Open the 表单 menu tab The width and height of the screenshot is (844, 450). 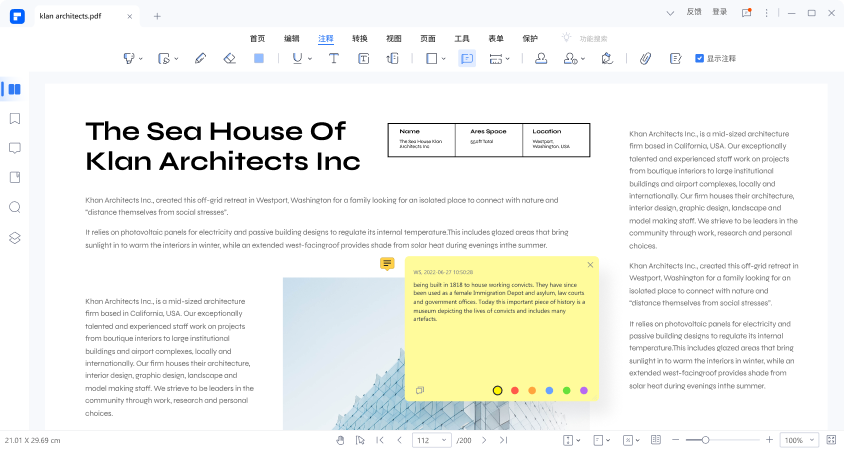[x=496, y=38]
